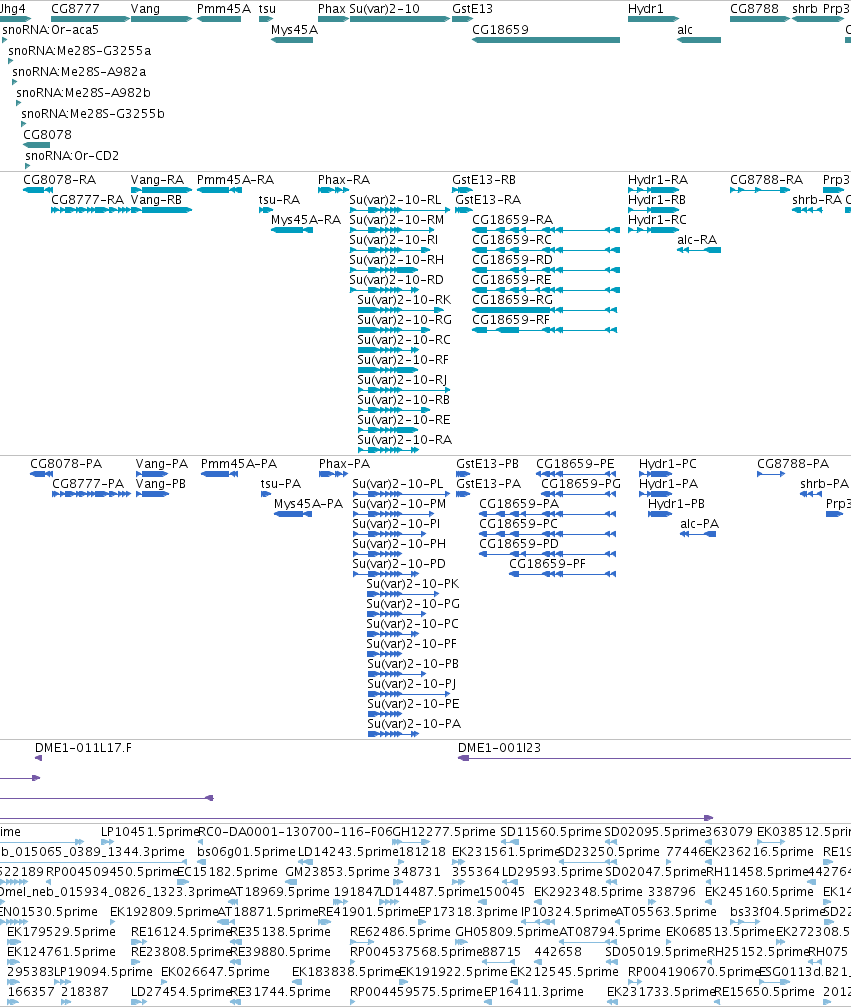Select the Vang gene label

click(x=145, y=9)
